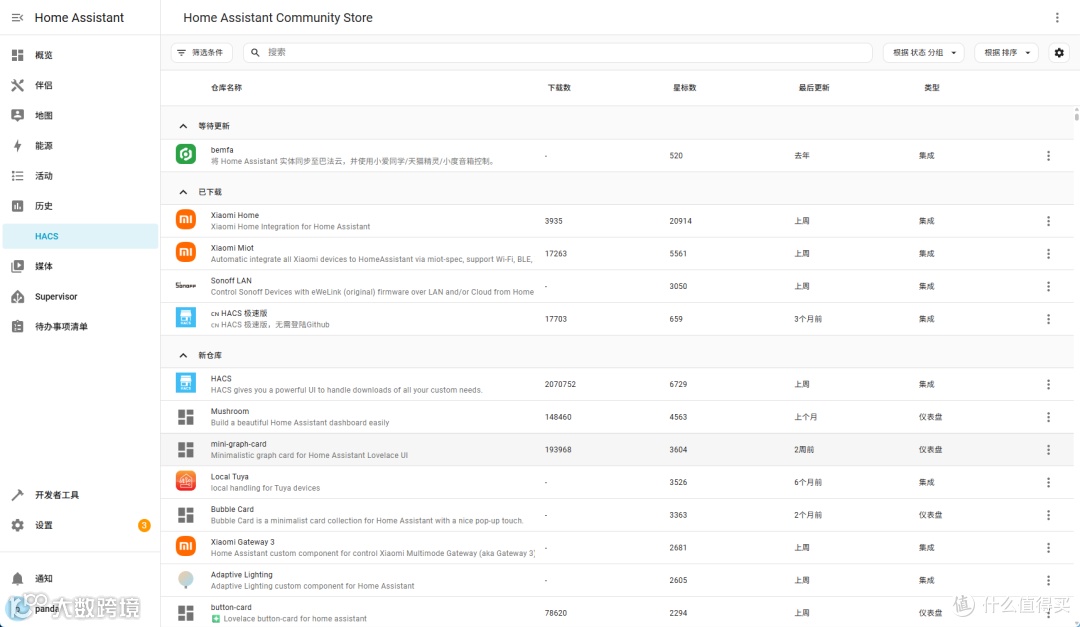Click the Local Tuya repository icon
Viewport: 1080px width, 627px height.
click(185, 481)
